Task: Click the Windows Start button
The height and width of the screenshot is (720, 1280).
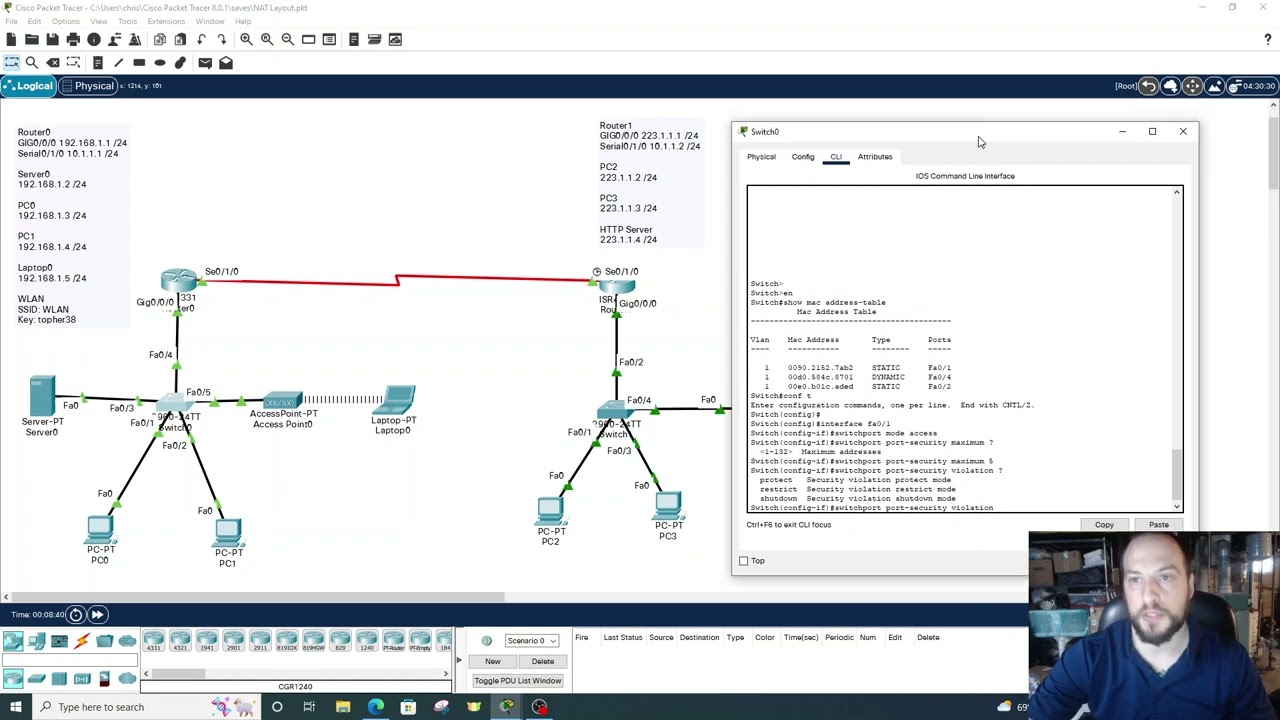Action: 15,707
